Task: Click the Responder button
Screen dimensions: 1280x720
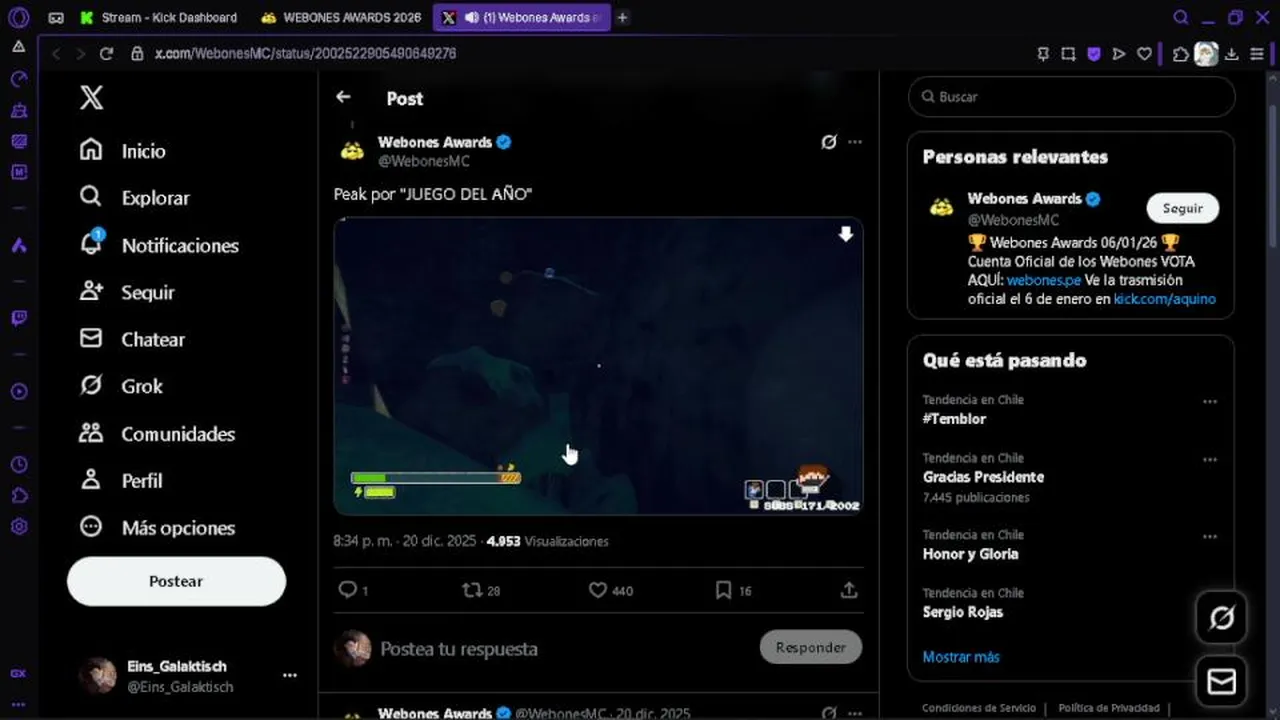Action: point(811,647)
